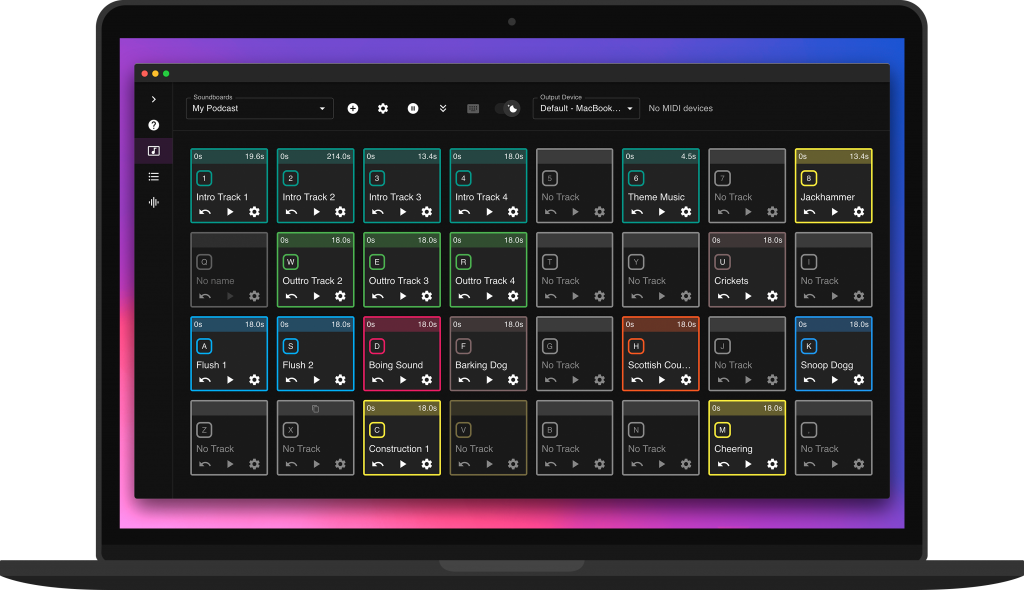The width and height of the screenshot is (1024, 590).
Task: Open the Soundboards dropdown My Podcast
Action: 259,108
